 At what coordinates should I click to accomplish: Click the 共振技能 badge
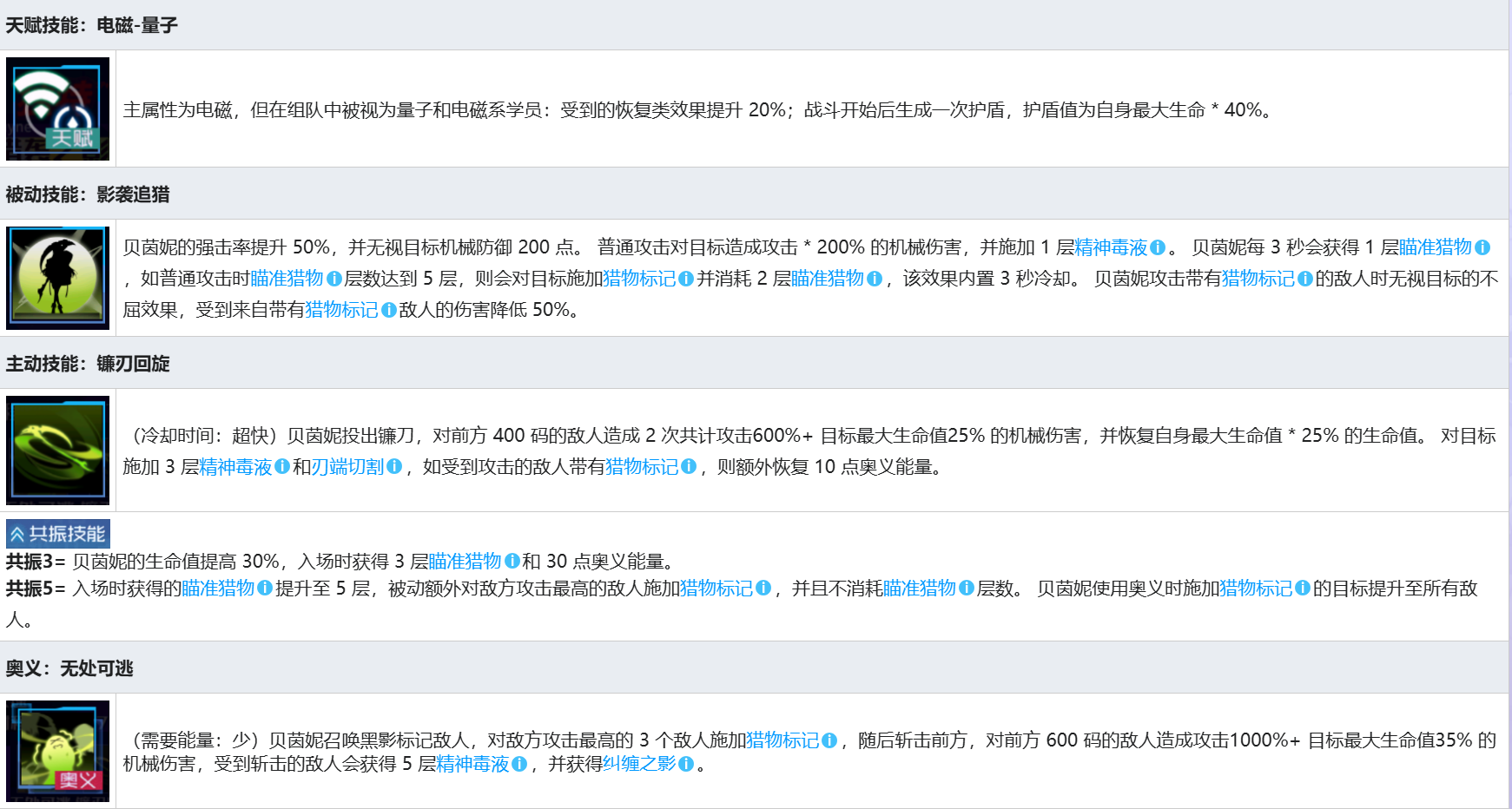tap(58, 534)
